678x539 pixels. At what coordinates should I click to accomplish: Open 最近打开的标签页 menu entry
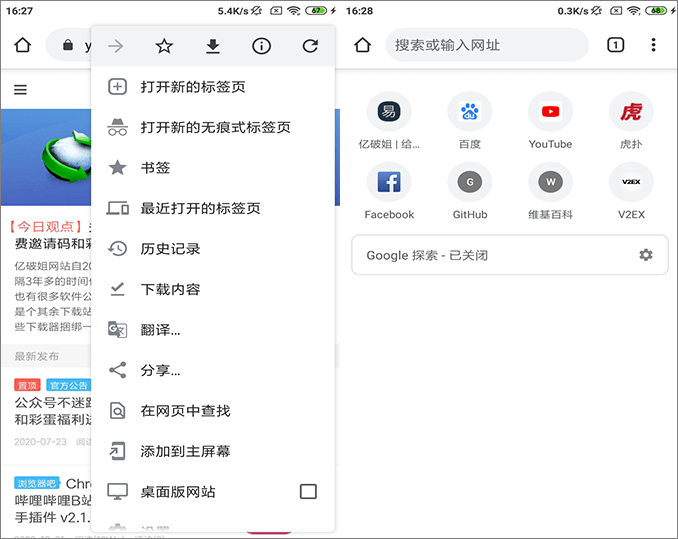click(x=213, y=208)
